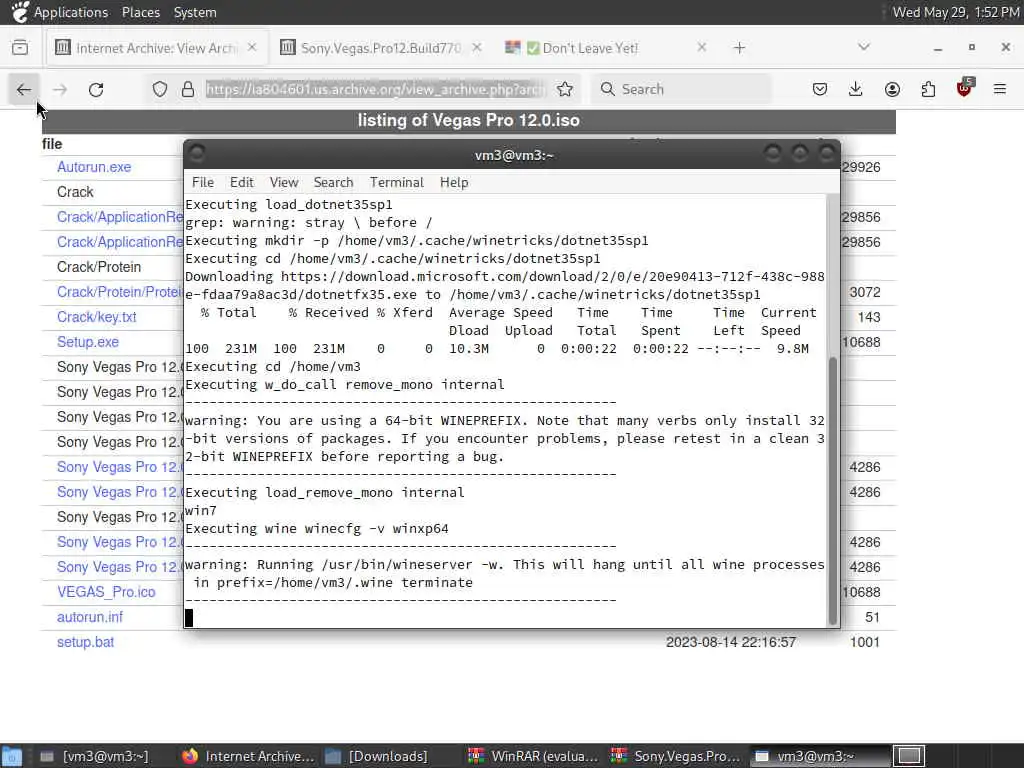Open terminal Search menu

pyautogui.click(x=333, y=183)
